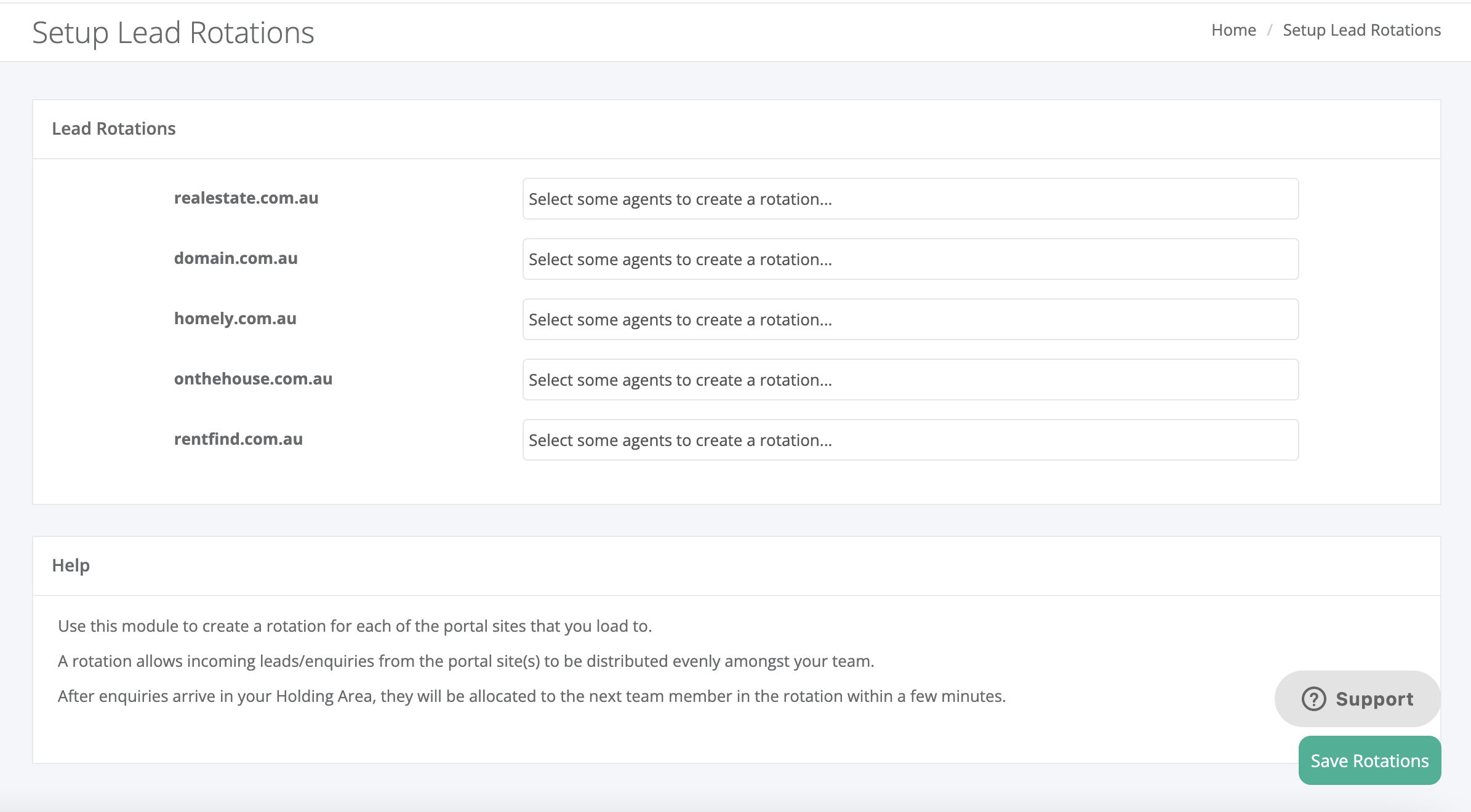Click Setup Lead Rotations breadcrumb
This screenshot has height=812, width=1471.
(1361, 30)
